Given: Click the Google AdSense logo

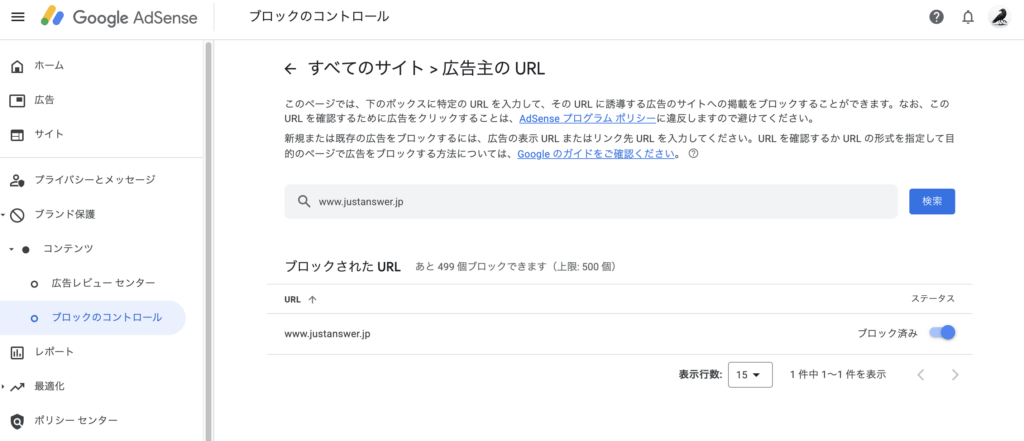Looking at the screenshot, I should click(x=118, y=17).
